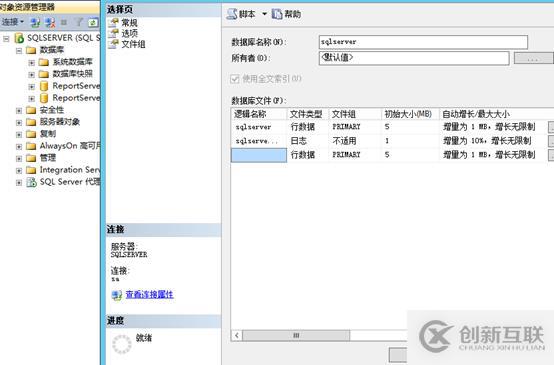Click the SQLSERVER server node icon
Viewport: 554px width, 365px height.
(19, 38)
